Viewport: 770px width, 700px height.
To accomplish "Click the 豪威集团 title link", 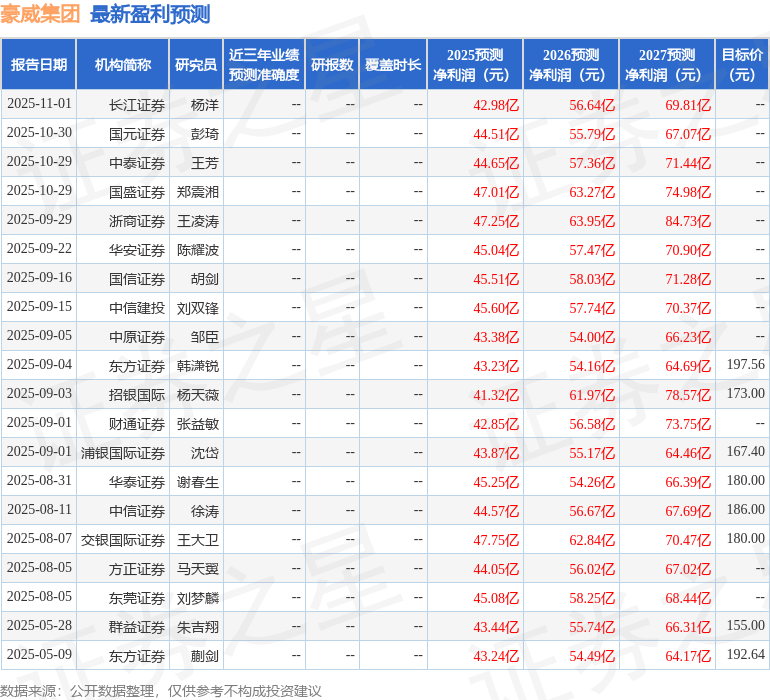I will coord(41,14).
